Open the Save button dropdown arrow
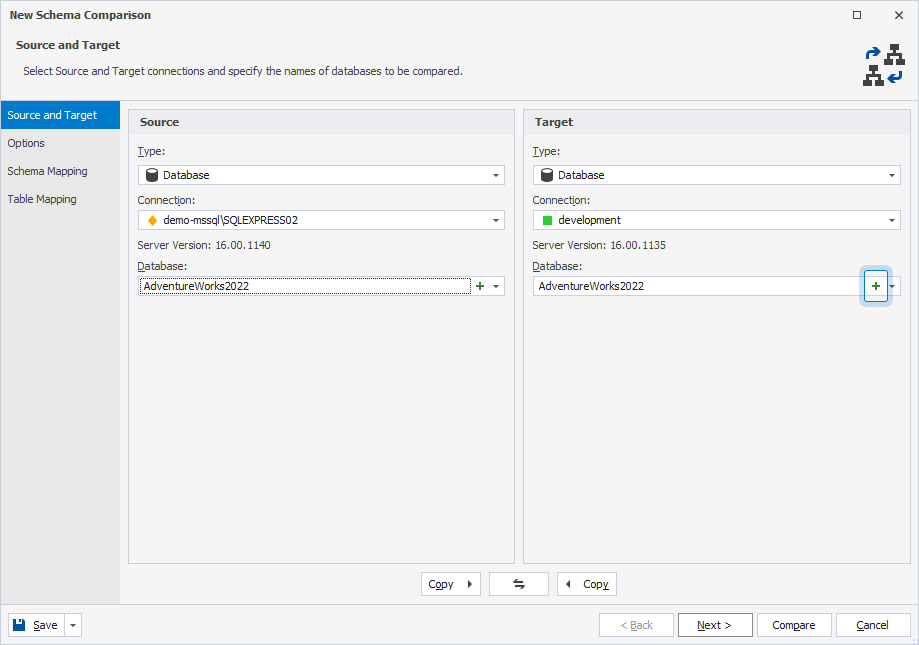This screenshot has height=645, width=919. [x=71, y=624]
